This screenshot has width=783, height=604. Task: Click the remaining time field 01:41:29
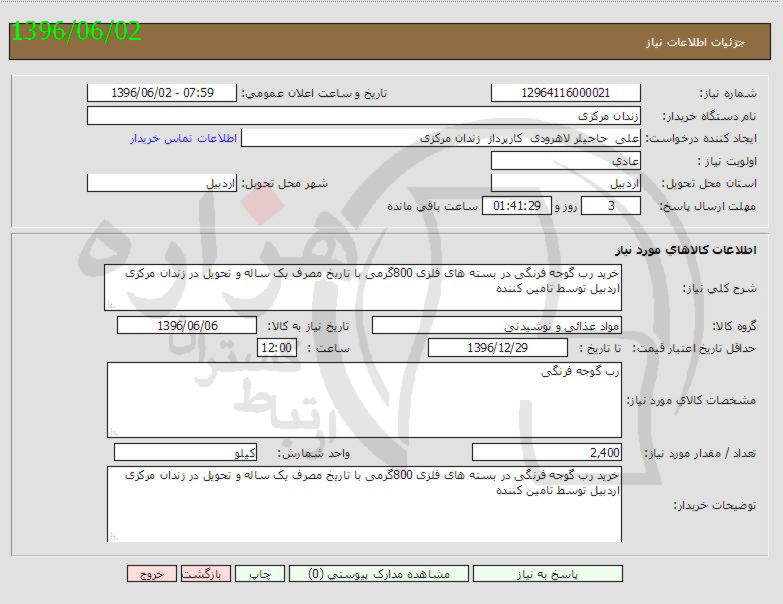(x=517, y=206)
